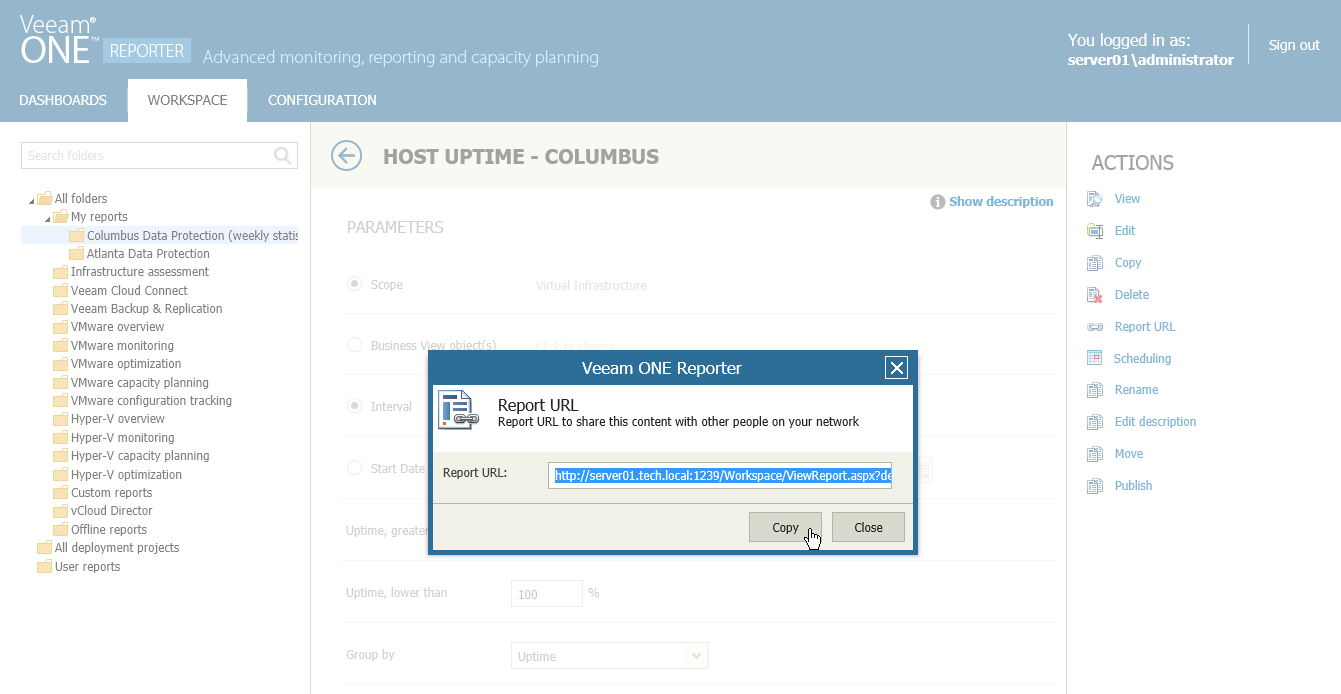This screenshot has height=694, width=1341.
Task: Click the search magnifier icon in folder search
Action: 283,155
